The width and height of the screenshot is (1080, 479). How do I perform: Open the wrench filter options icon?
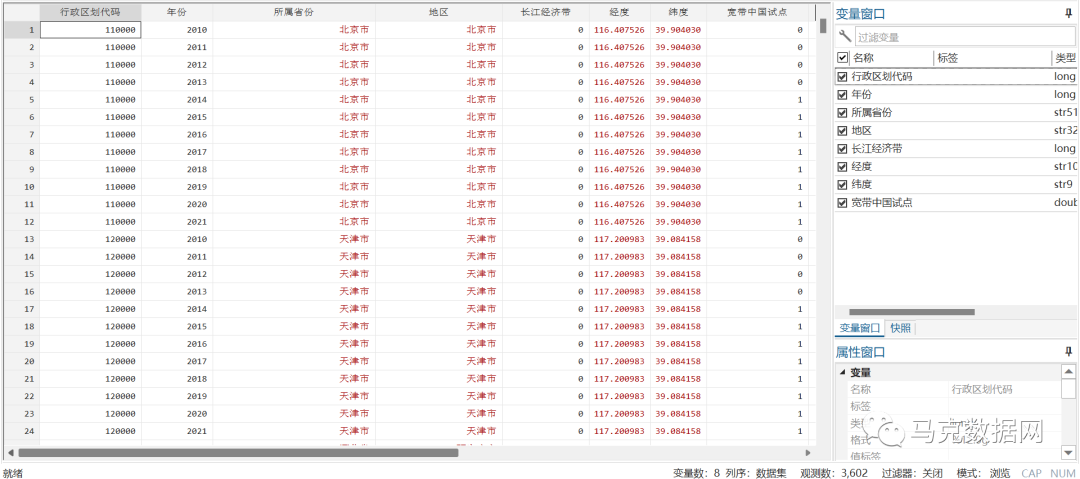pyautogui.click(x=844, y=37)
